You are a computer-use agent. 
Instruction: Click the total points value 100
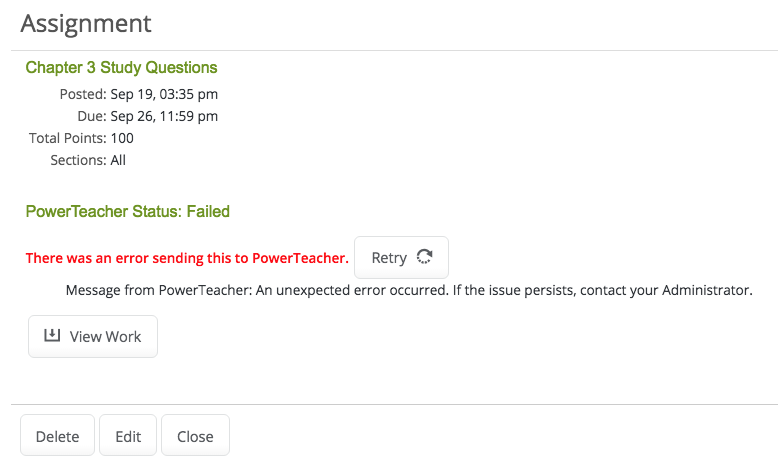coord(122,138)
